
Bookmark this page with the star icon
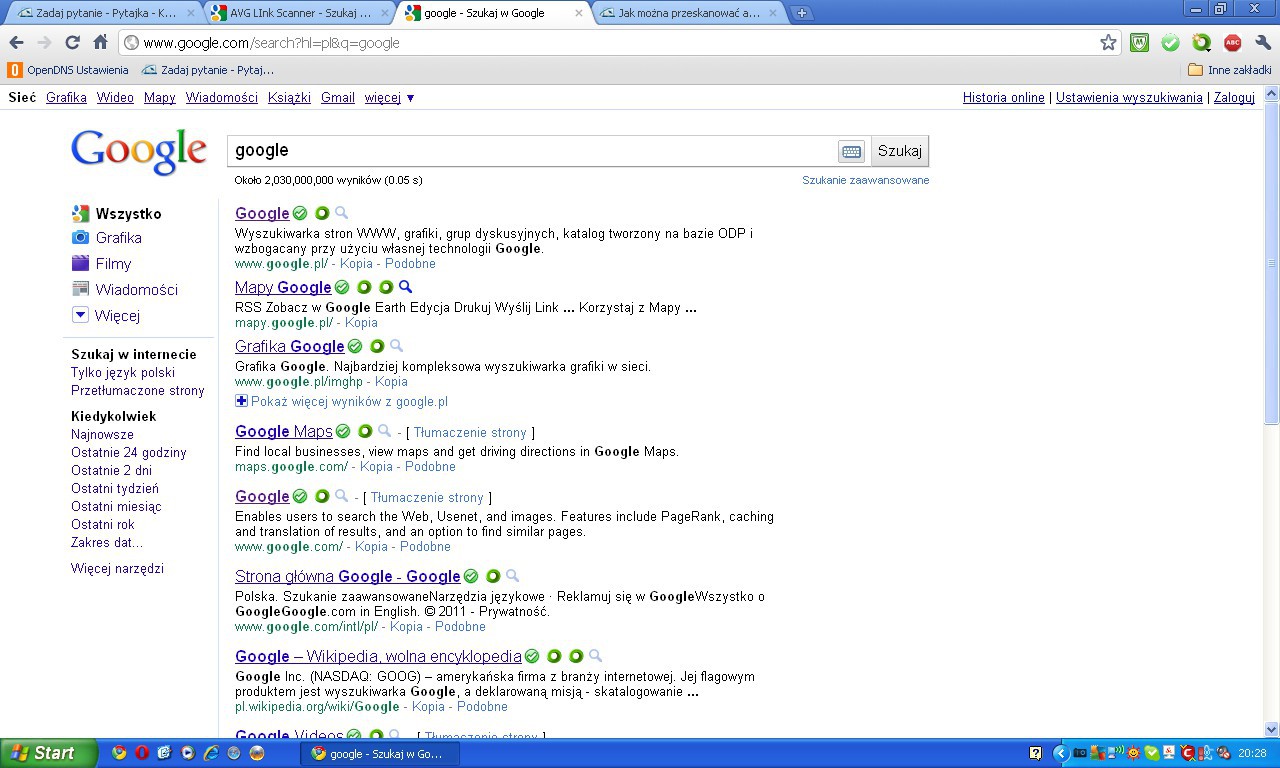click(1108, 43)
